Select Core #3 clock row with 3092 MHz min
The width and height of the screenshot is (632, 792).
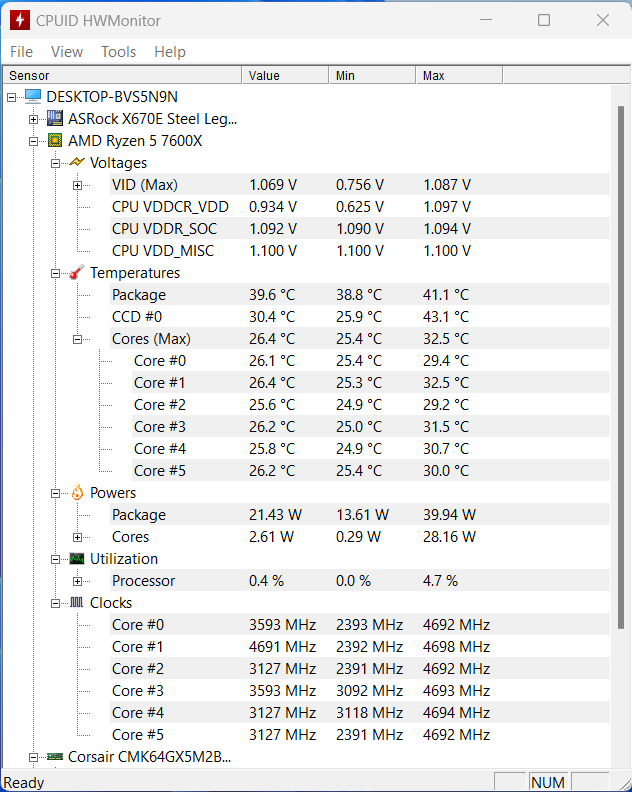(360, 690)
